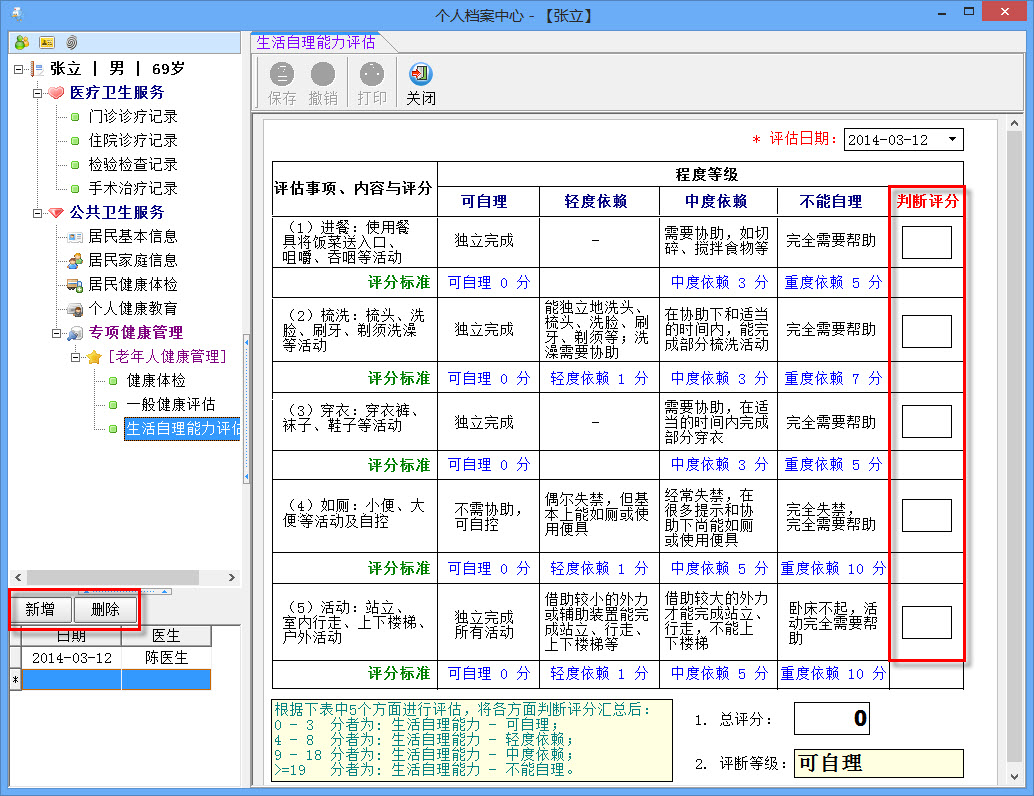
Task: Click the heart icon beside 医疗卫生服务
Action: click(x=56, y=92)
